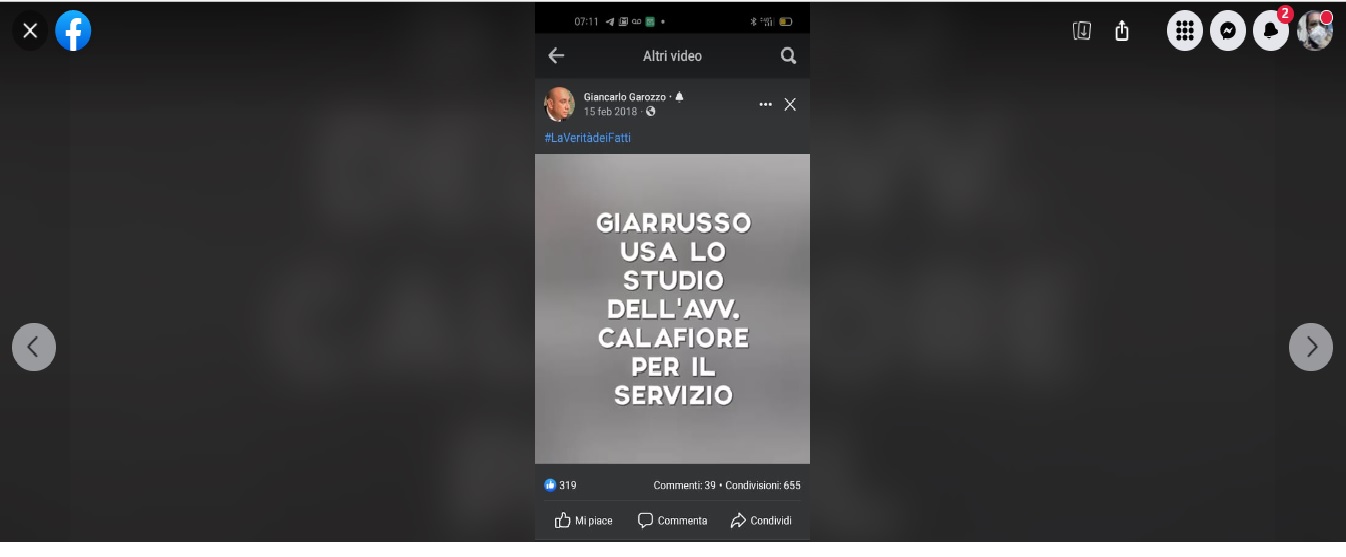Viewport: 1346px width, 557px height.
Task: Open the #LaVeritàdeiFatti hashtag link
Action: [x=588, y=138]
